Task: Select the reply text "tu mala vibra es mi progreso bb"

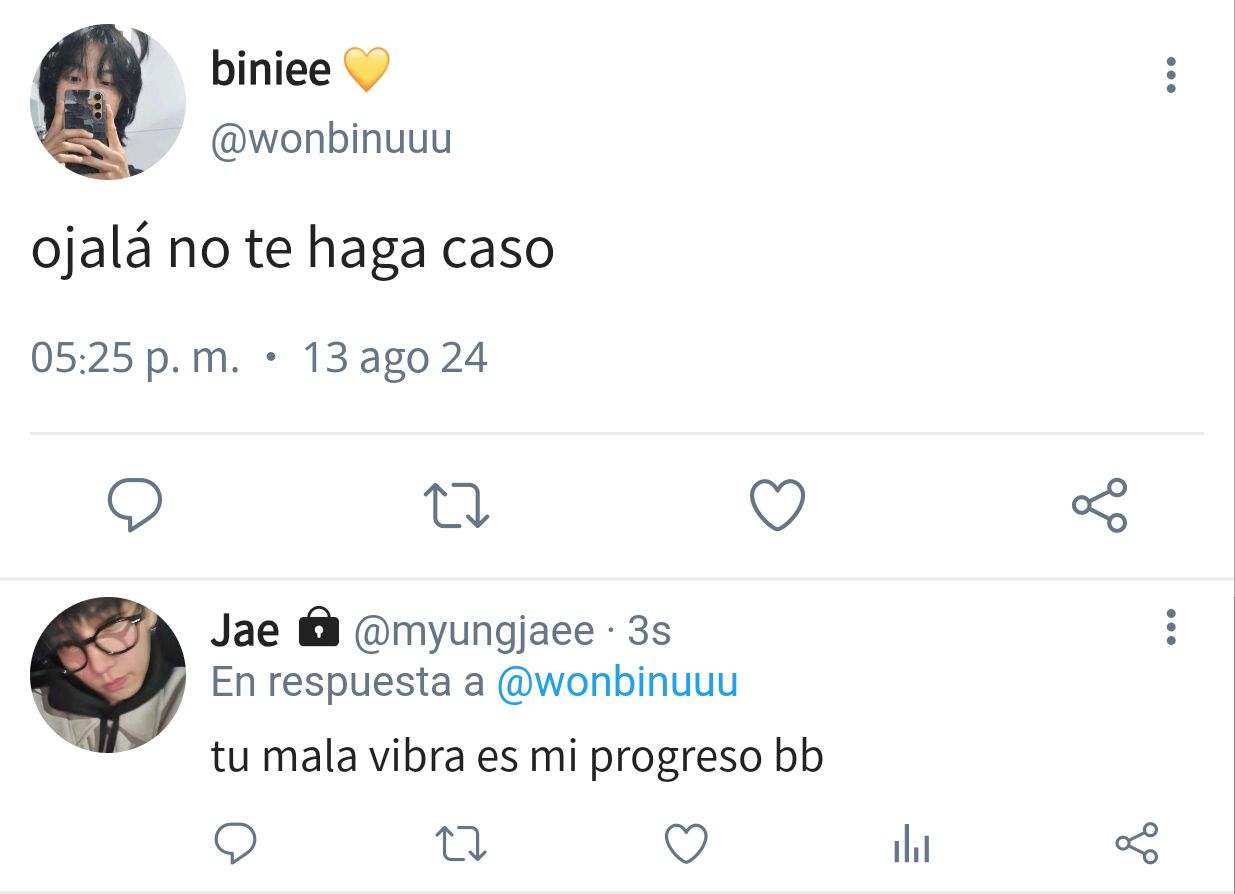Action: coord(517,757)
